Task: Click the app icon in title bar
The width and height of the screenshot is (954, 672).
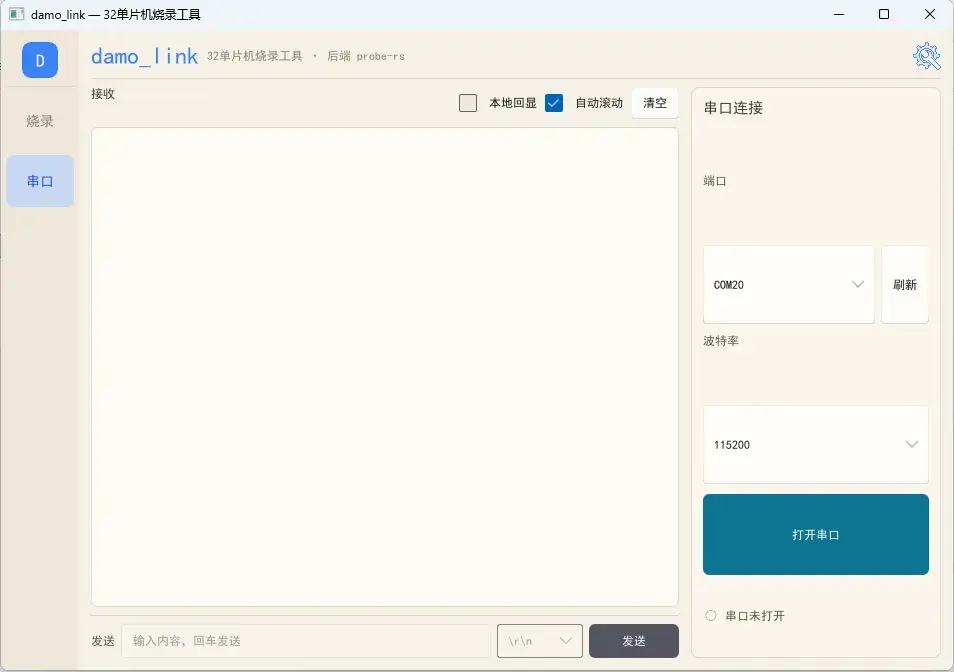Action: (16, 14)
